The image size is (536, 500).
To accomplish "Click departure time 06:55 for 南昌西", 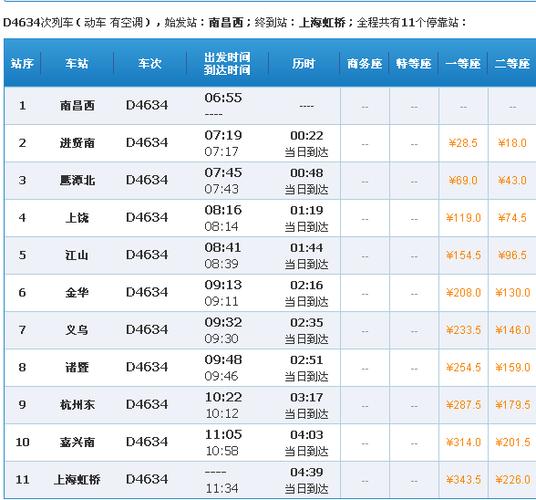I will (223, 98).
